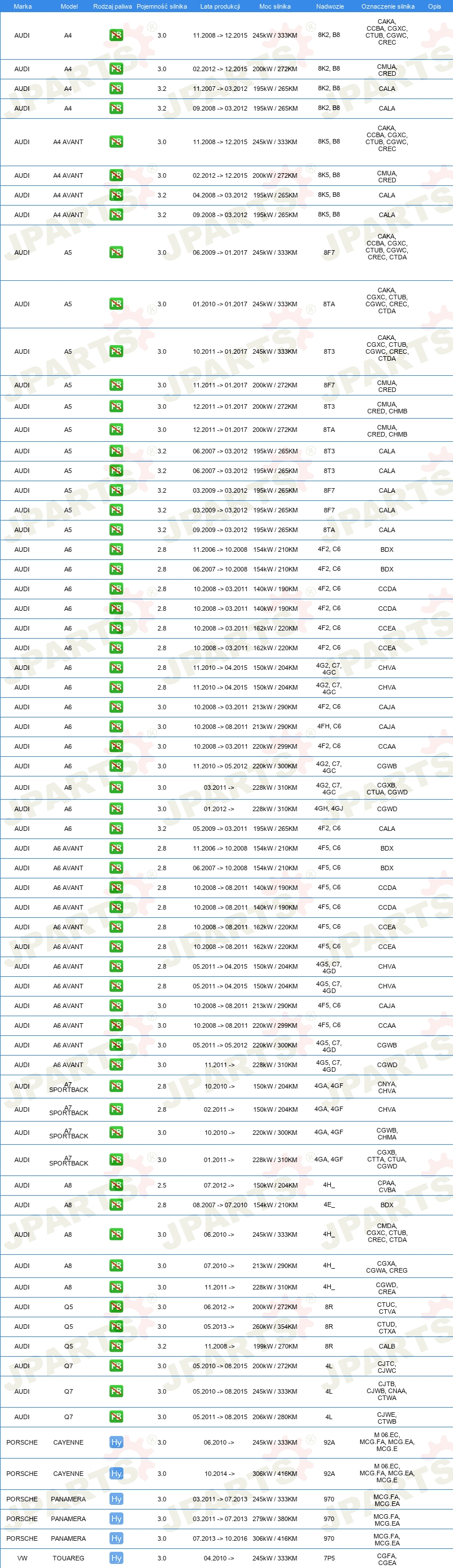Click fuel icon in A7 Sportback 01.2011 row

(116, 1160)
